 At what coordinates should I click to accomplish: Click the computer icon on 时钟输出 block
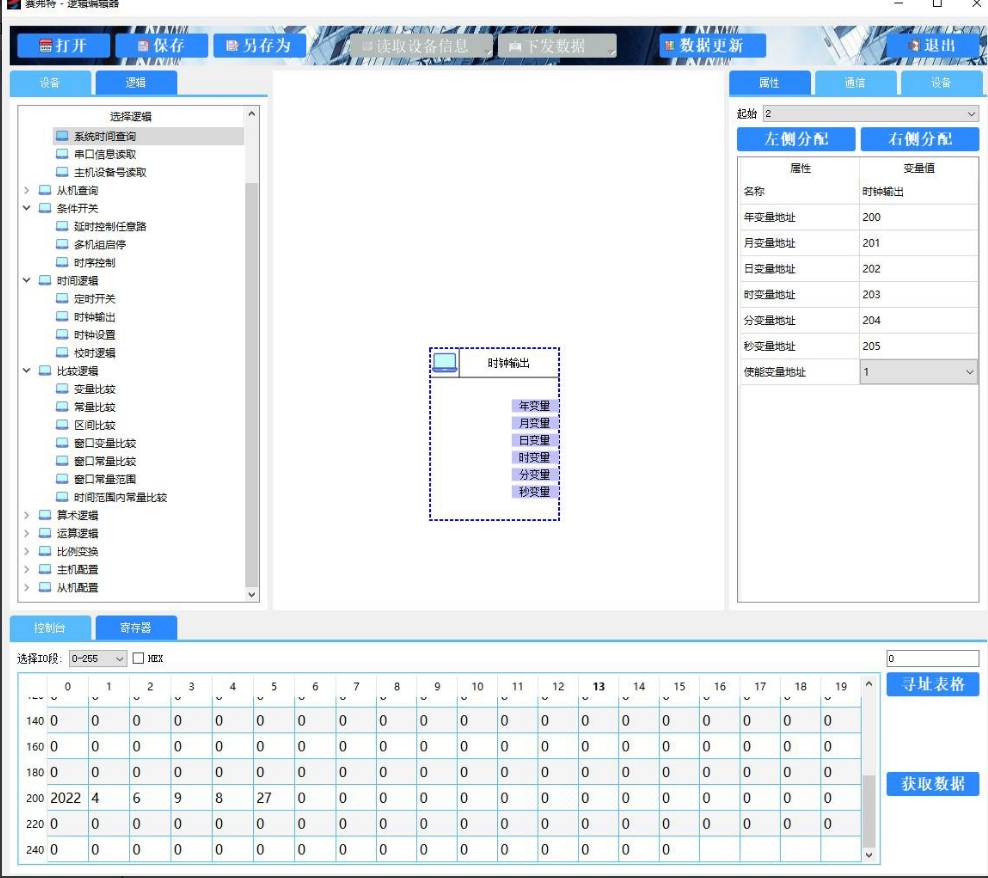point(445,363)
